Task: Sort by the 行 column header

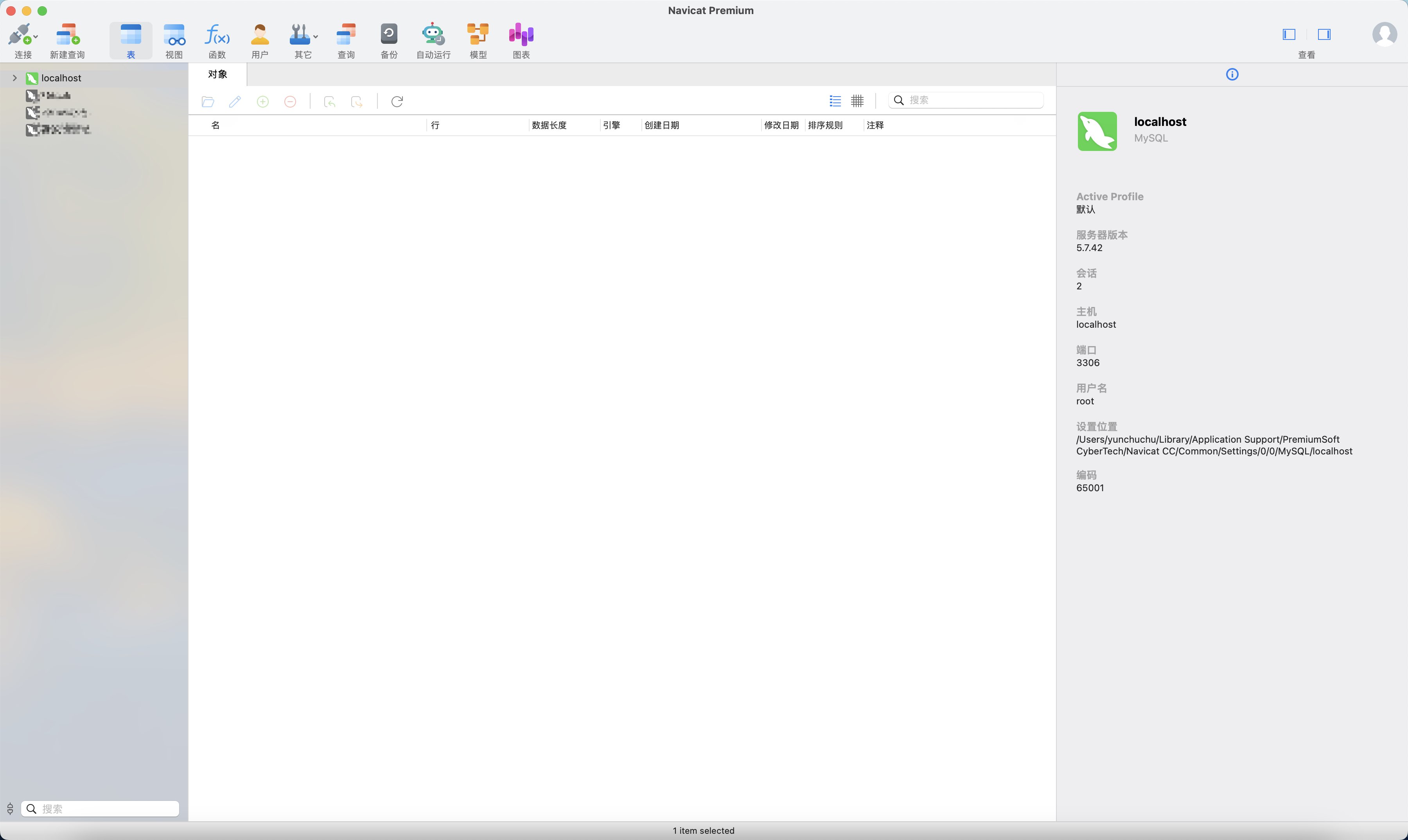Action: coord(435,125)
